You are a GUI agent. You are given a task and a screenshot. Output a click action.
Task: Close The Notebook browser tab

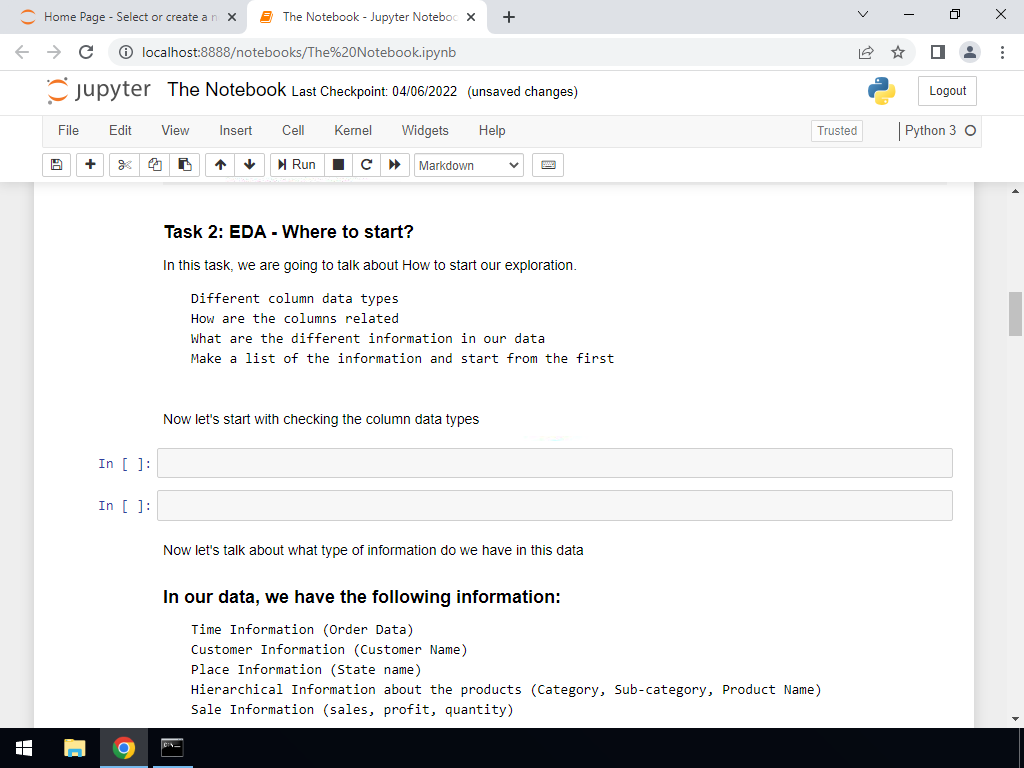471,17
